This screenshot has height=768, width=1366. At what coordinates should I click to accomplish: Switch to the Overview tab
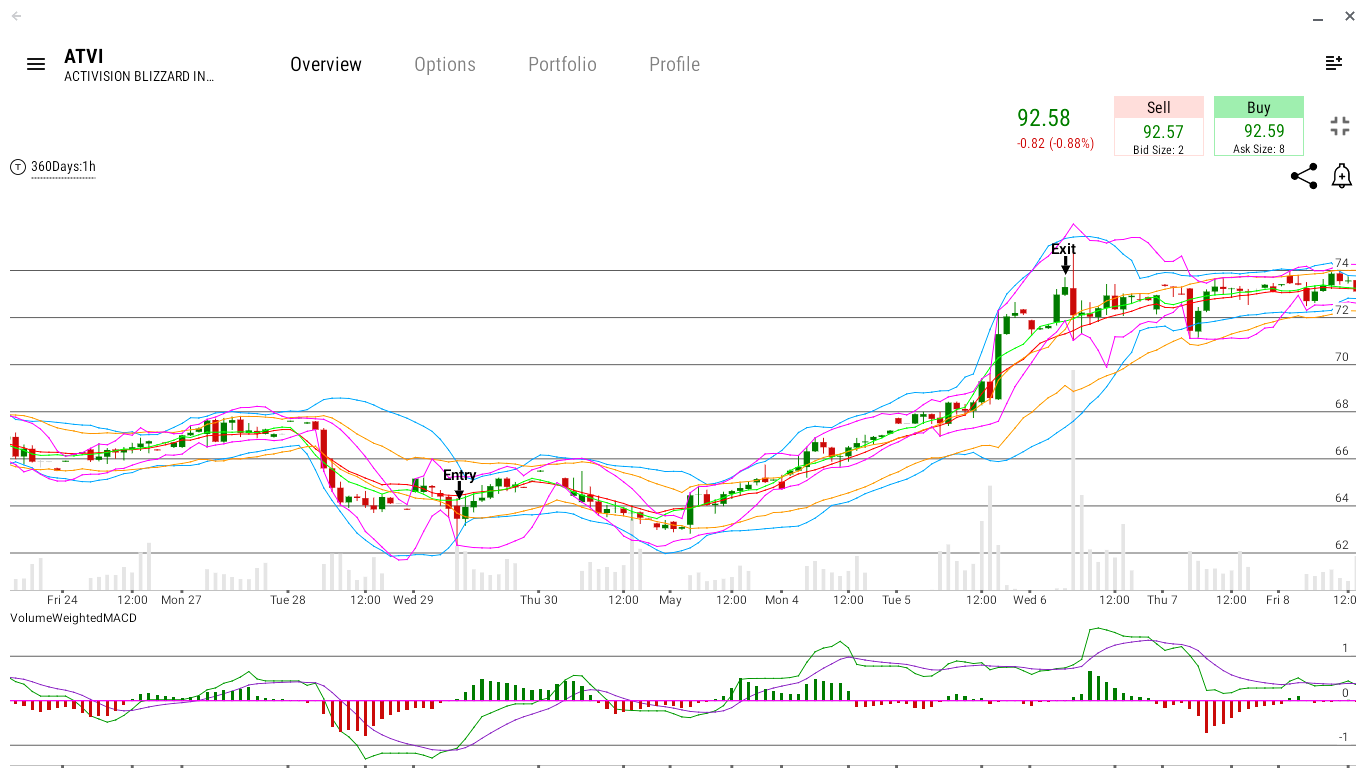point(326,64)
